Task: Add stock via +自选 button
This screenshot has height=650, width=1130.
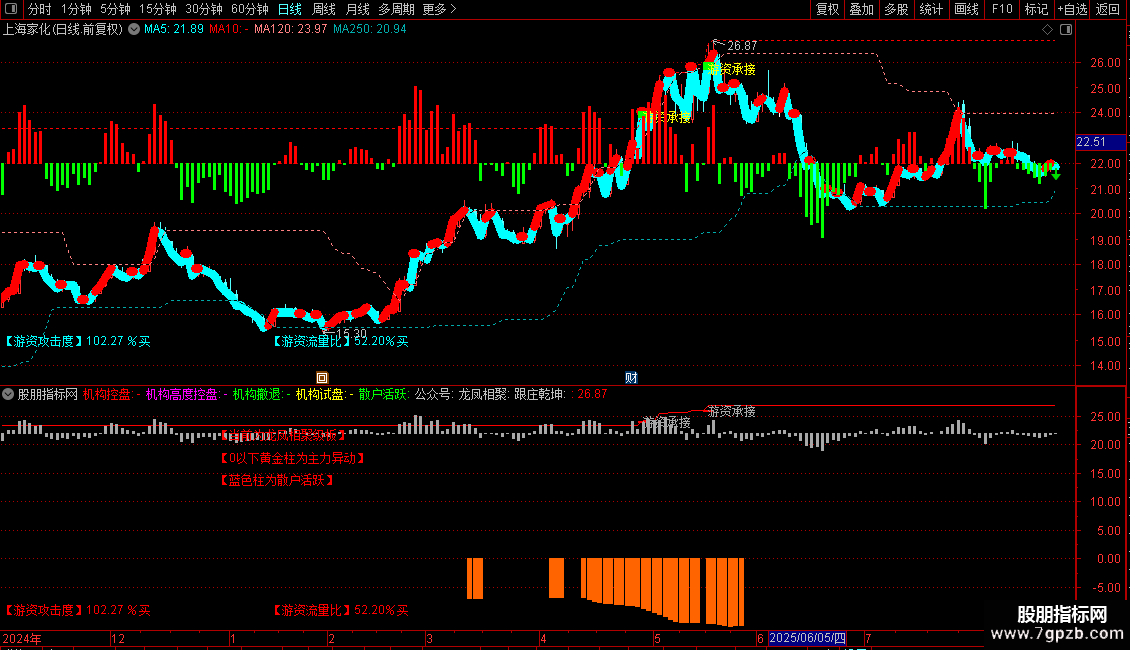Action: coord(1072,9)
